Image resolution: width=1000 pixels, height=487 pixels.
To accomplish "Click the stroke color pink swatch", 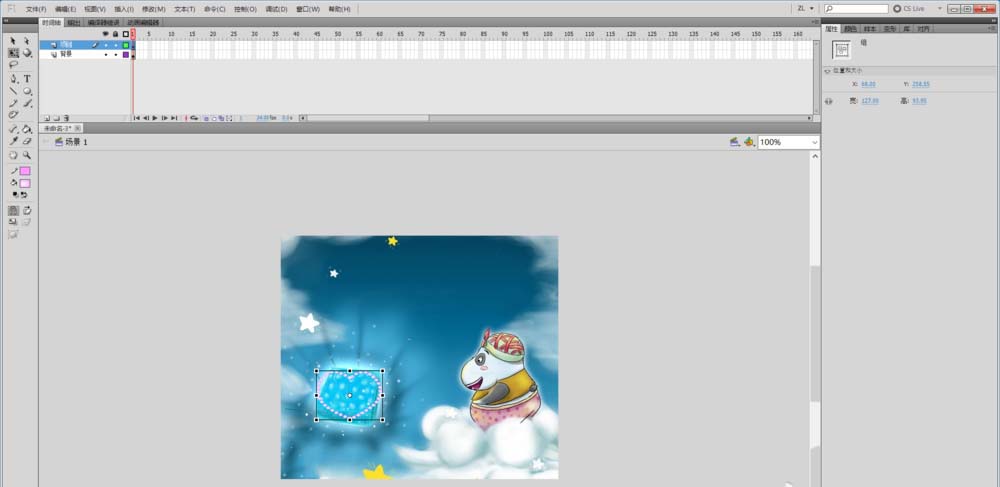I will (25, 171).
